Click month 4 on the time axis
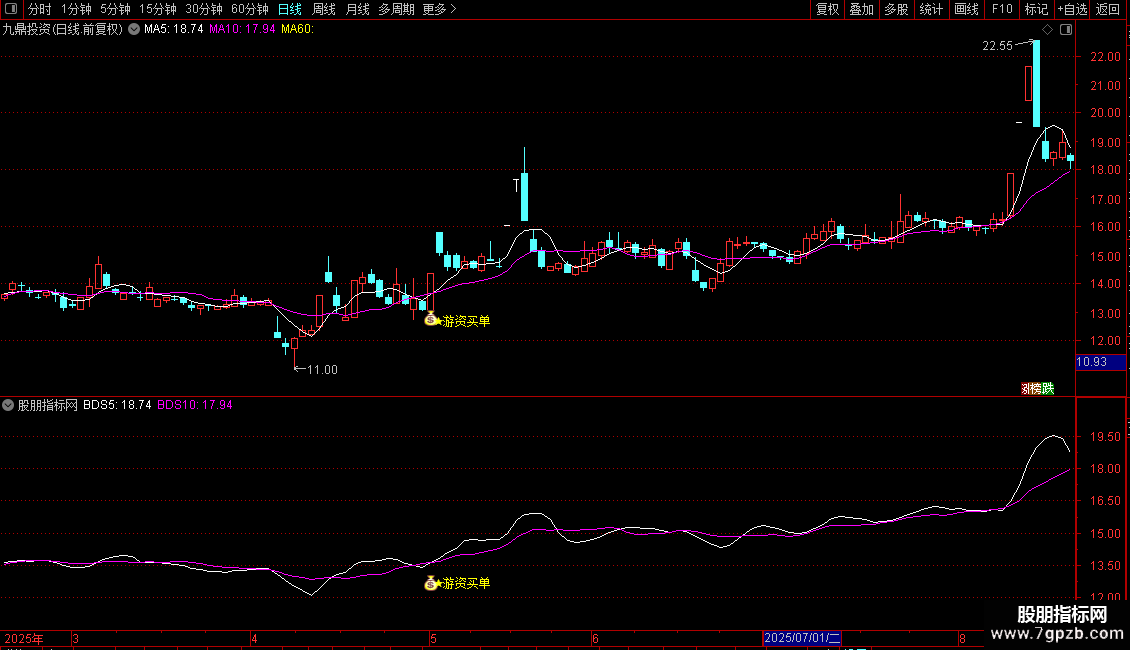Viewport: 1130px width, 650px height. [254, 638]
